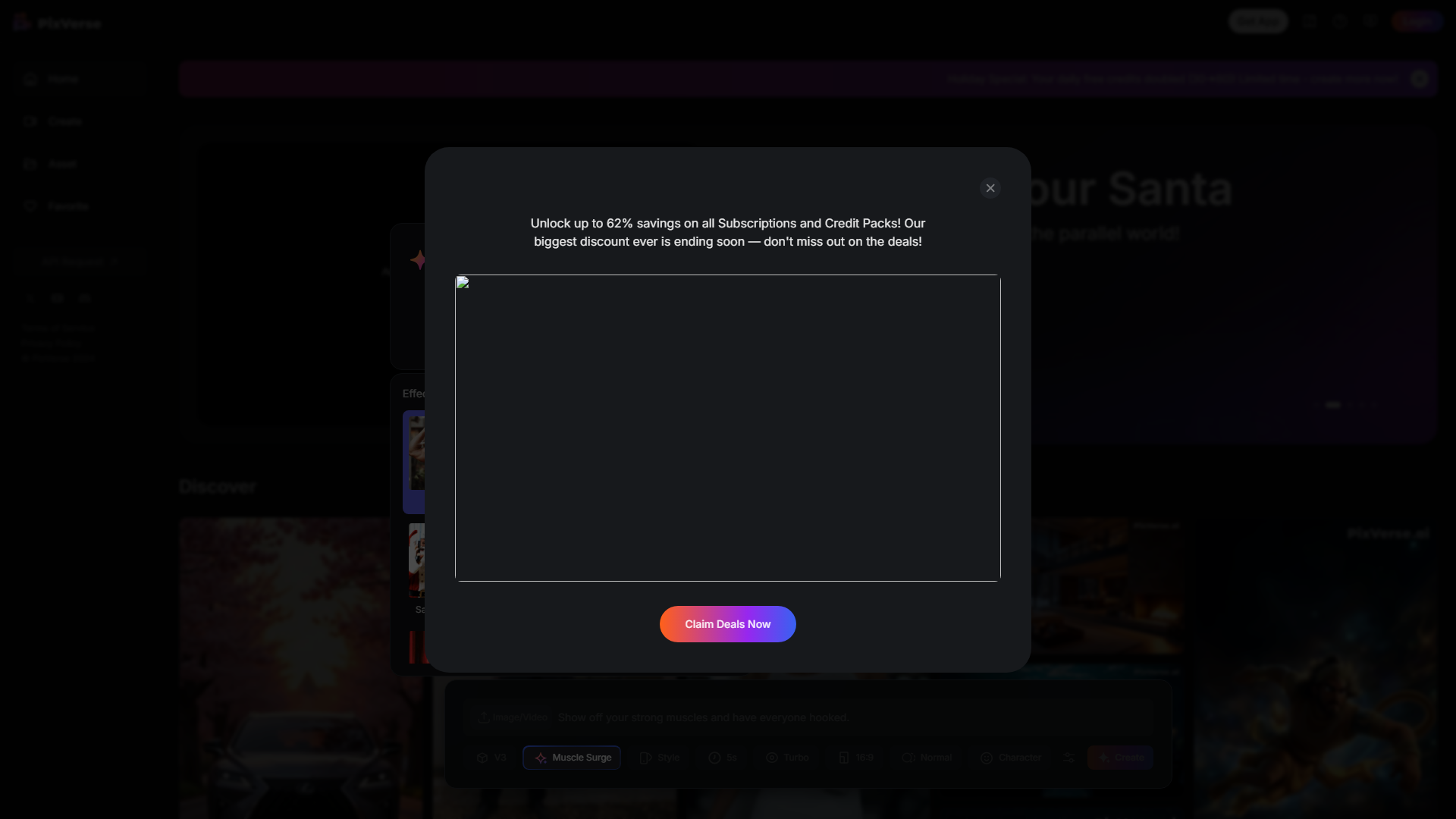This screenshot has height=819, width=1456.
Task: Click the Home sidebar icon
Action: click(29, 78)
